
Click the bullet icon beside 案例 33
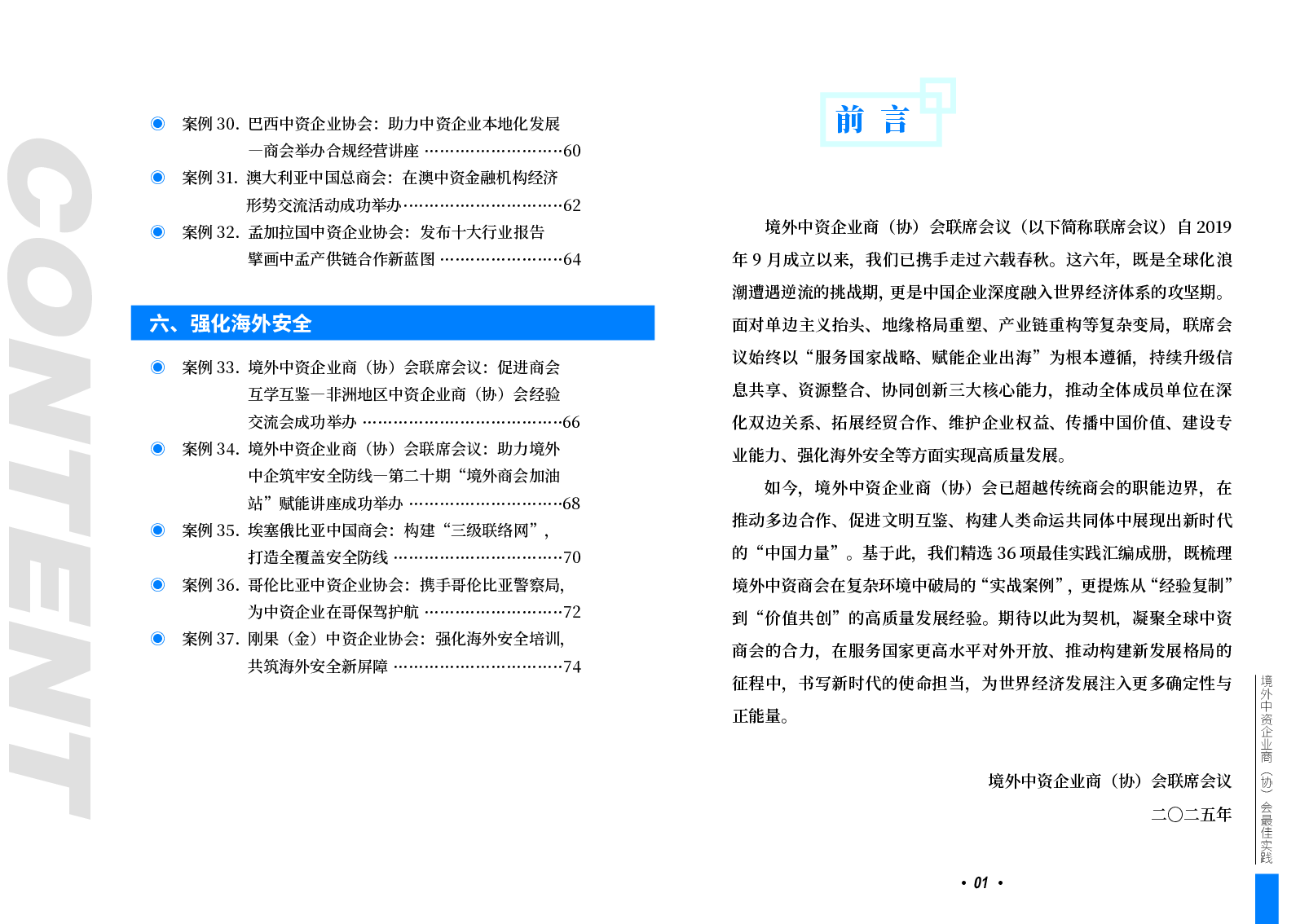pos(158,367)
